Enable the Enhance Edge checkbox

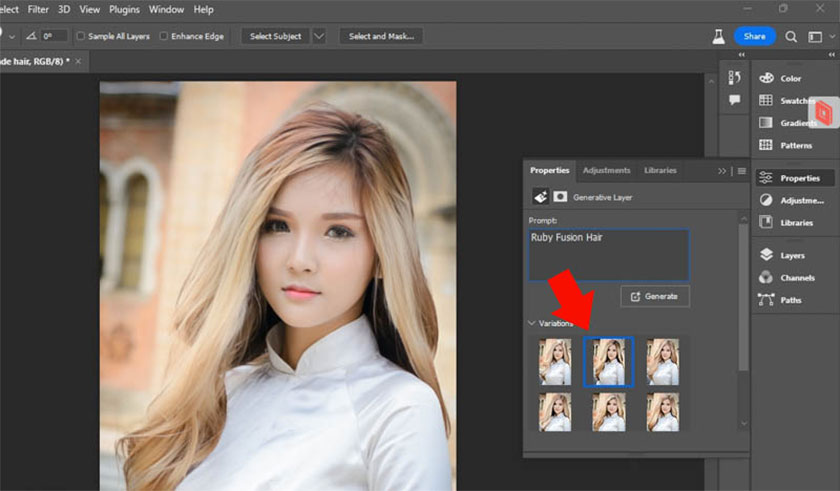163,36
